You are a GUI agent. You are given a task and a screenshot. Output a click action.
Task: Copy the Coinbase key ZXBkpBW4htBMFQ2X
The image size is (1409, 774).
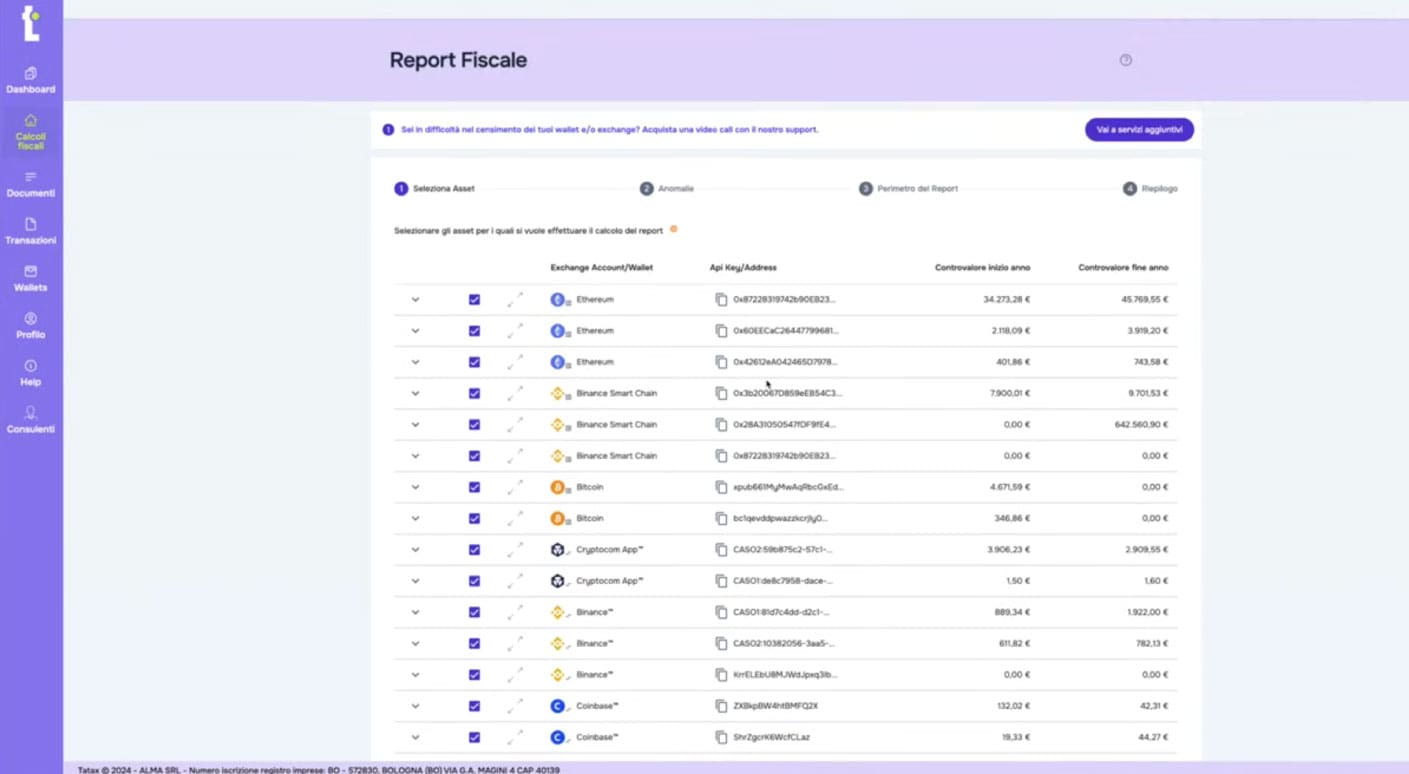pos(721,705)
